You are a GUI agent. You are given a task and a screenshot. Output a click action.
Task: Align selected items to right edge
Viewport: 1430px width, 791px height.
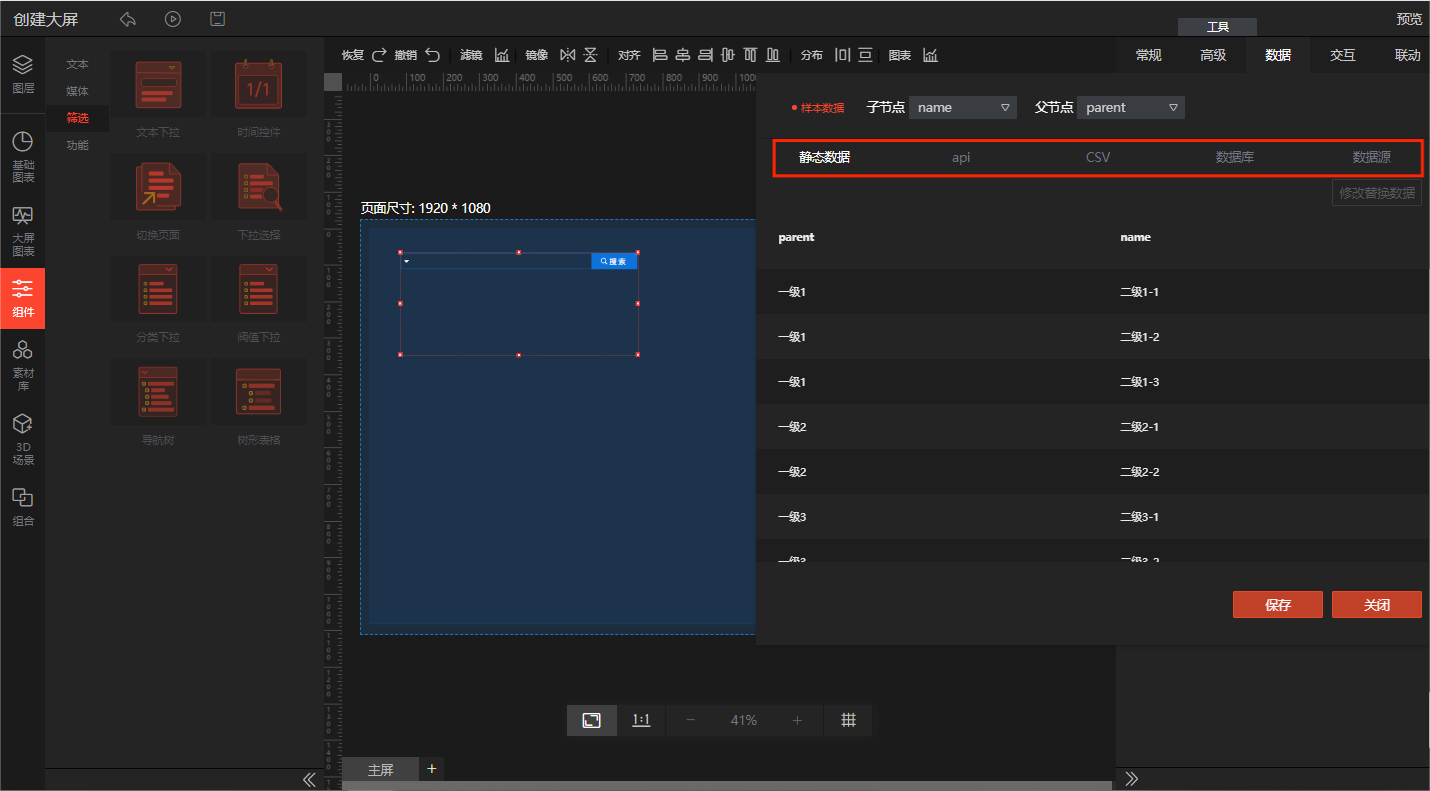click(706, 55)
